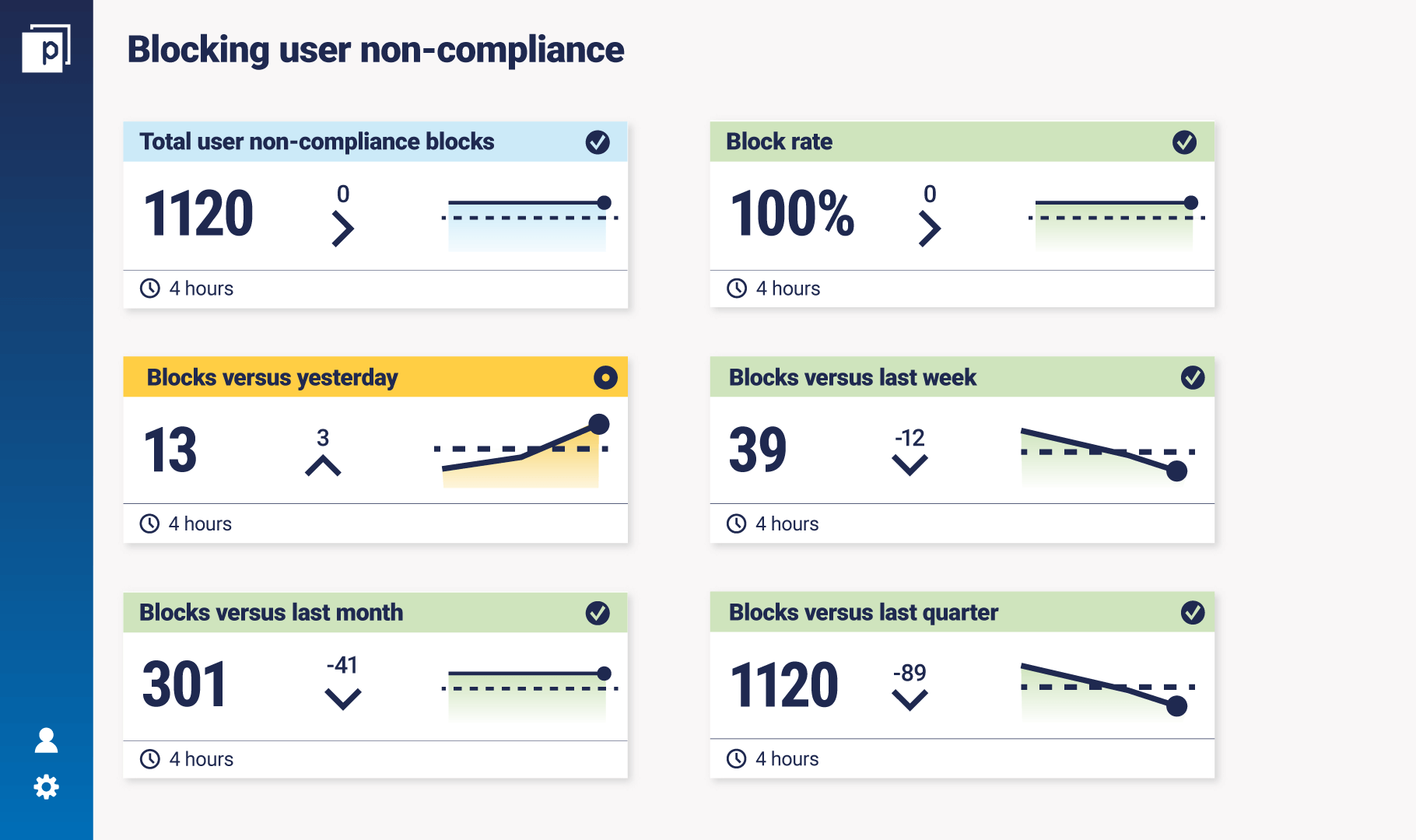Open the Blocks versus last quarter header
Image resolution: width=1416 pixels, height=840 pixels.
pos(863,613)
